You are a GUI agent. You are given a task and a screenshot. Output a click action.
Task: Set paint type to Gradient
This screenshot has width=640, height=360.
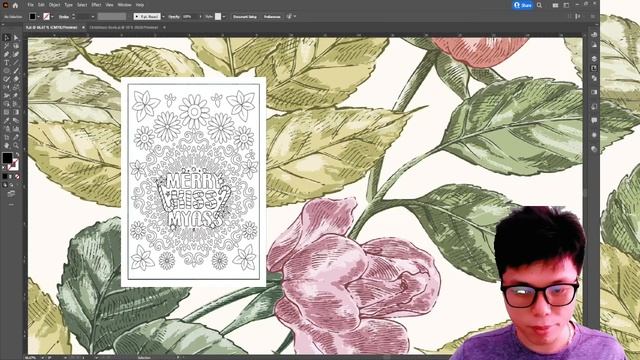point(11,176)
